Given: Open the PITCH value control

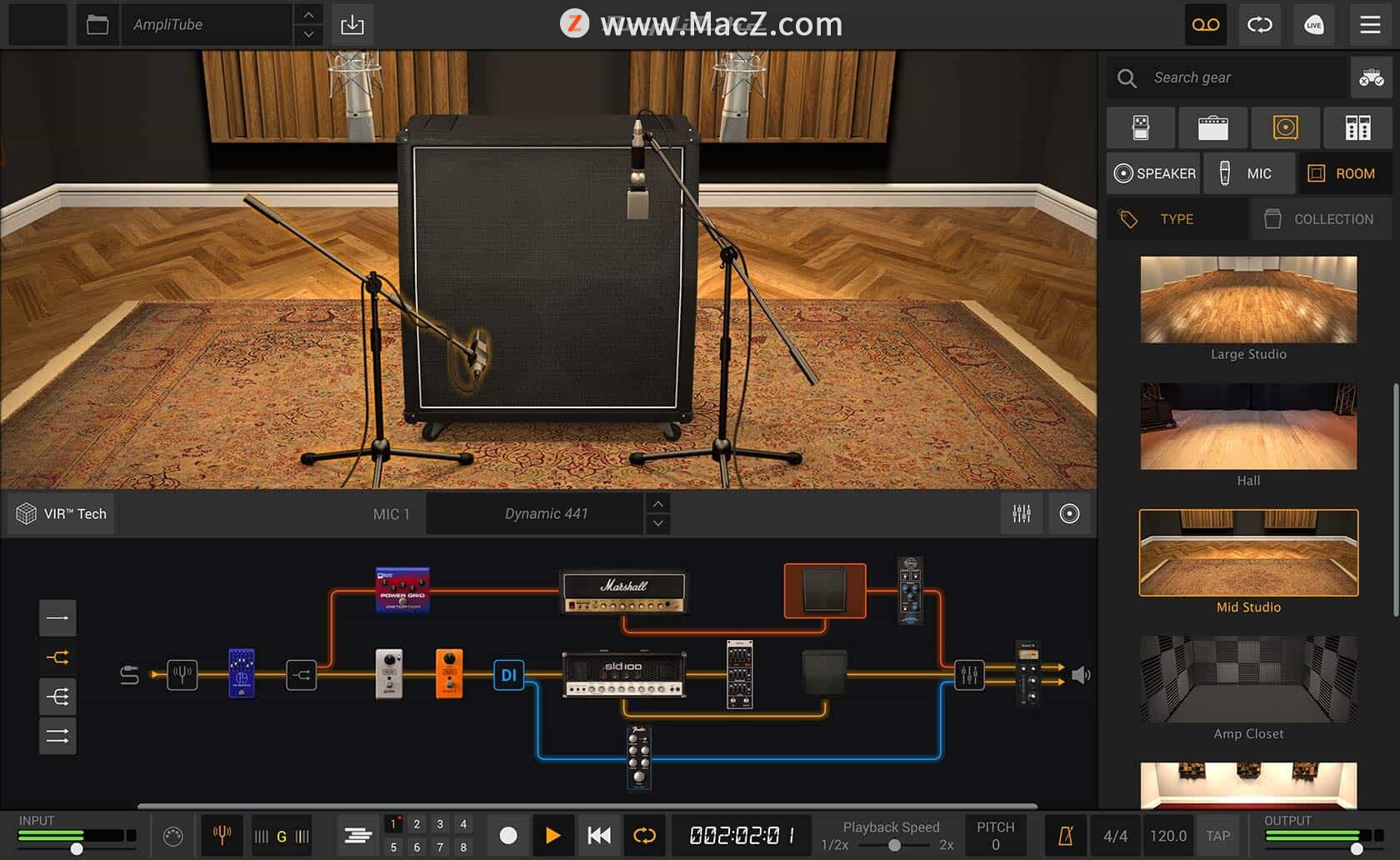Looking at the screenshot, I should point(996,836).
